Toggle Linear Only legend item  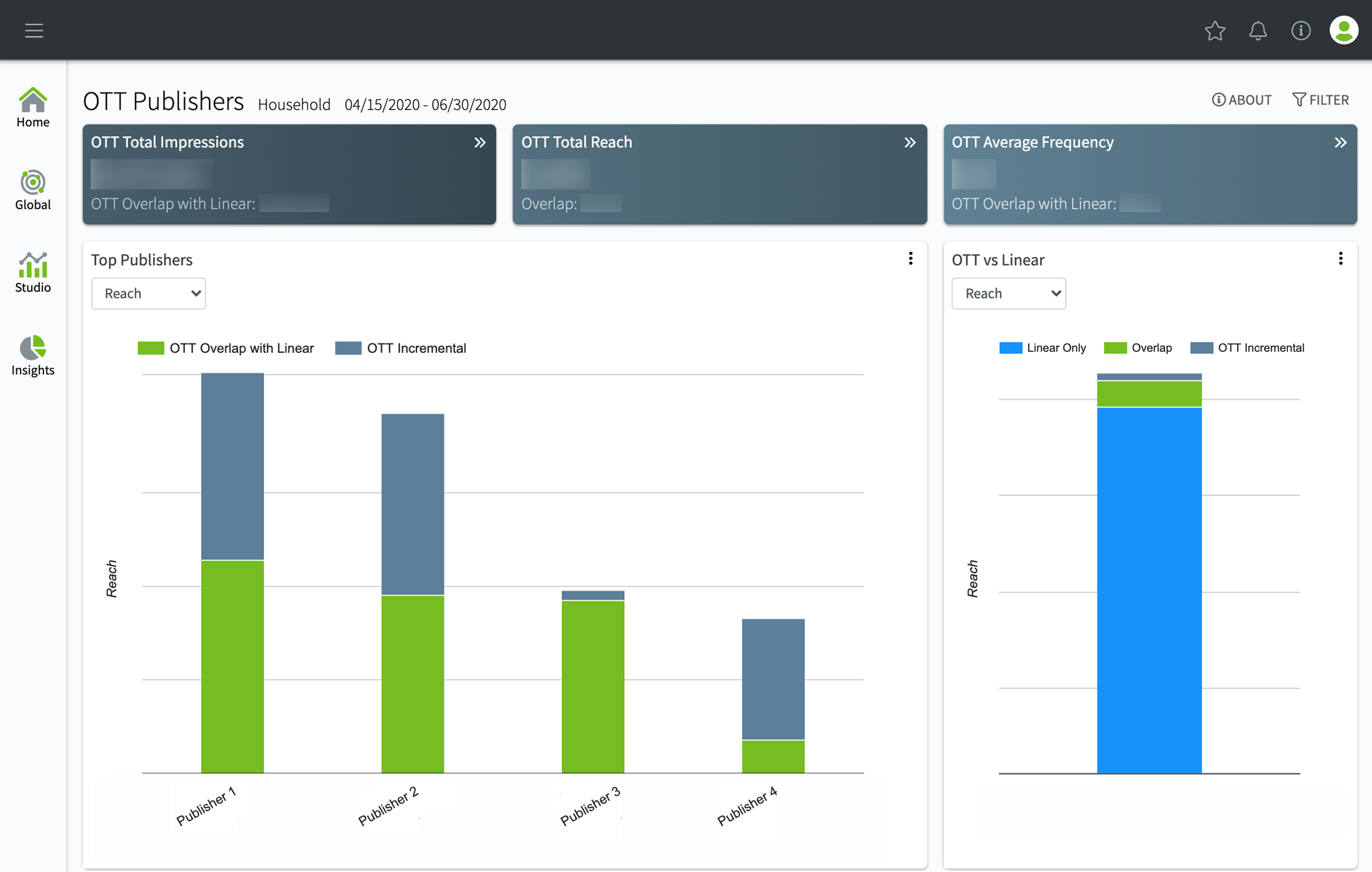1043,348
